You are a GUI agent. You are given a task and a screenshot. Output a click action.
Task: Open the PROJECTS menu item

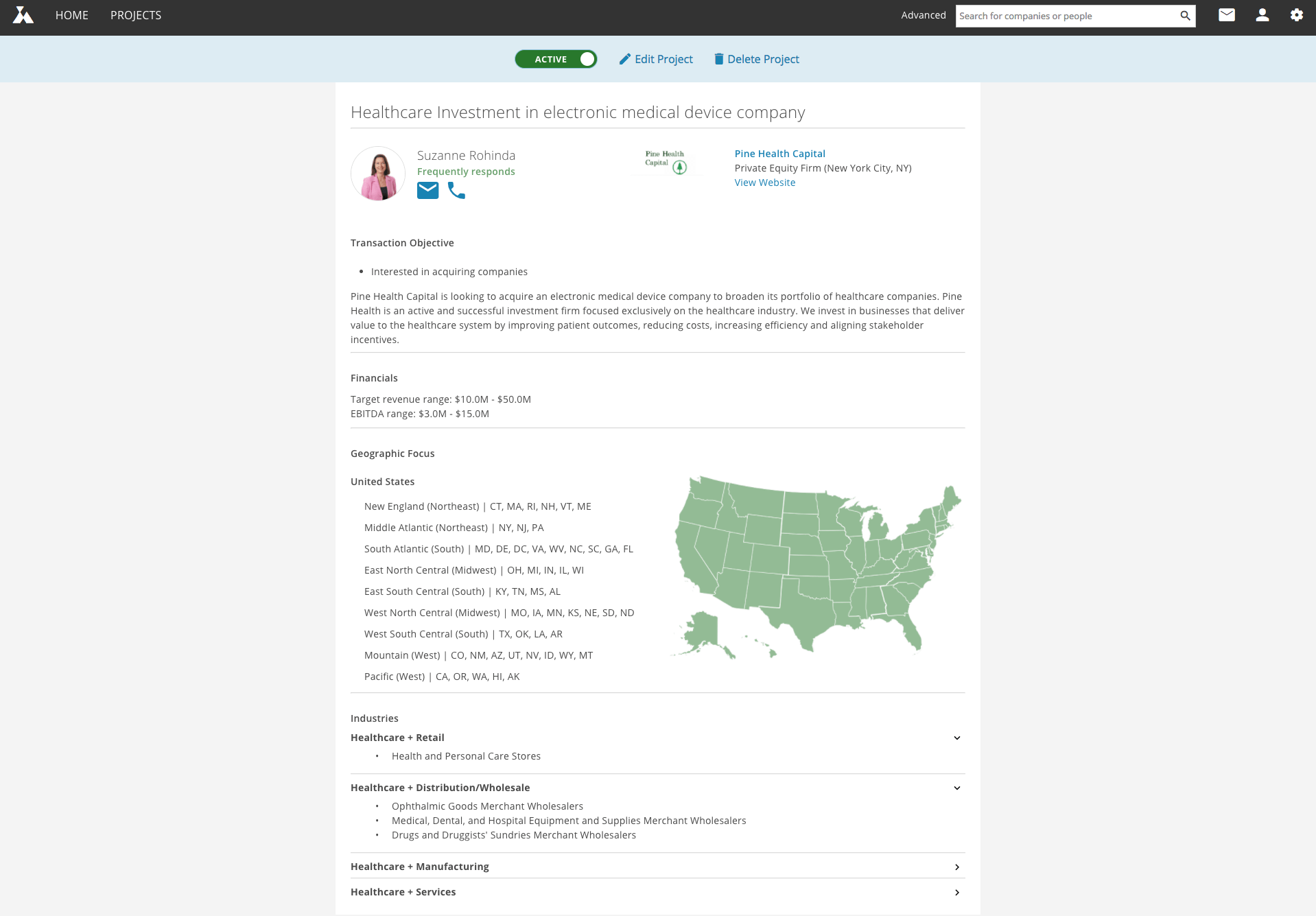click(x=136, y=15)
